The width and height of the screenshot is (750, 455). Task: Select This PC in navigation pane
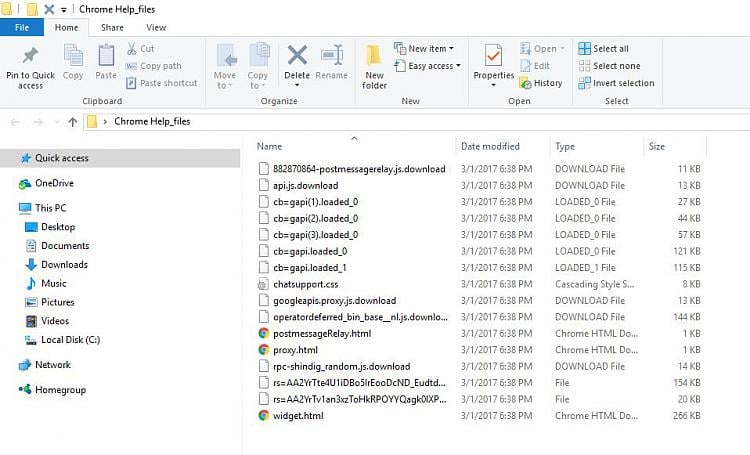coord(42,208)
